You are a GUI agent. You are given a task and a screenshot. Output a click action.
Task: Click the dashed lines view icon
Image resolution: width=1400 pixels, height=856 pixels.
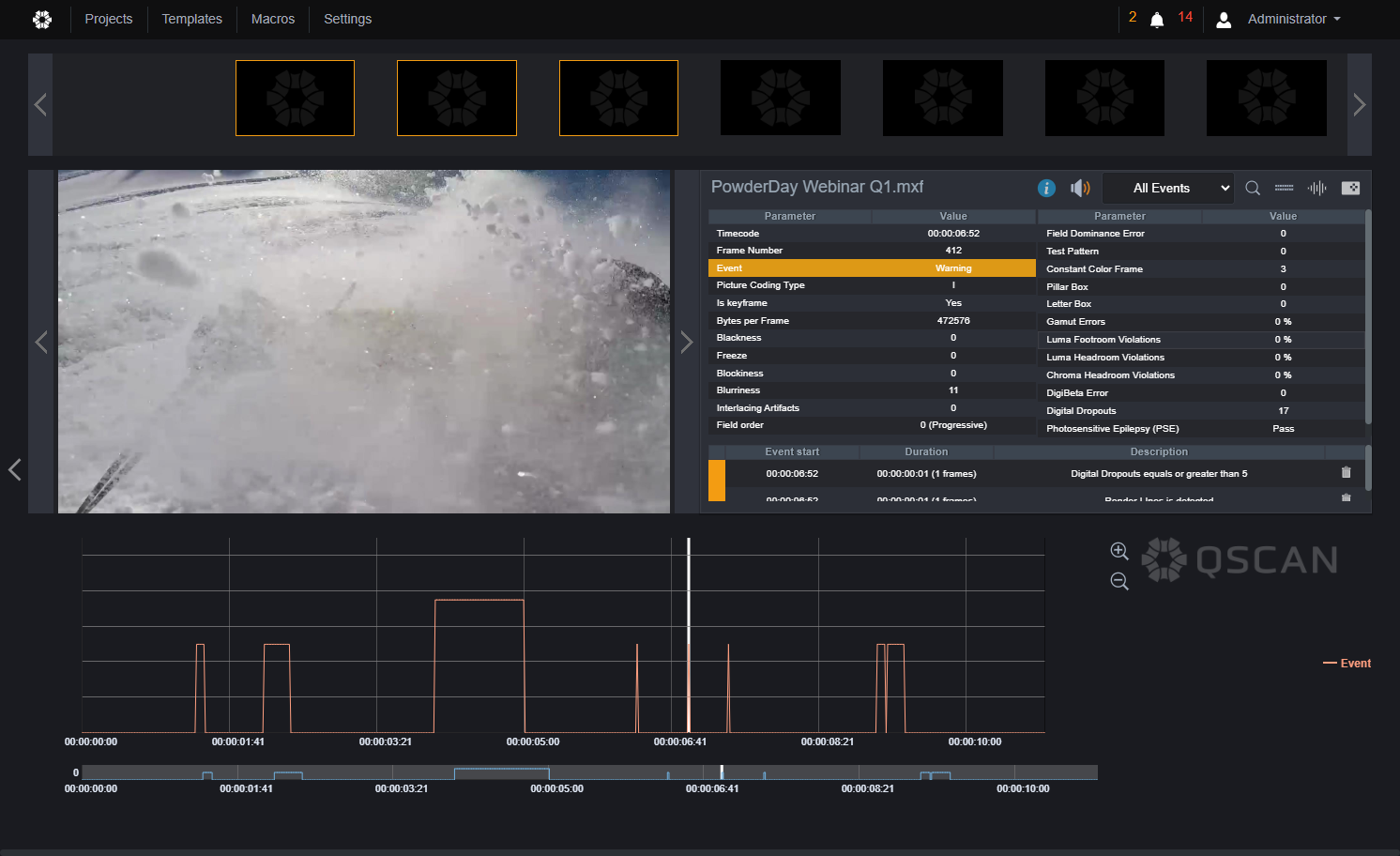1285,188
